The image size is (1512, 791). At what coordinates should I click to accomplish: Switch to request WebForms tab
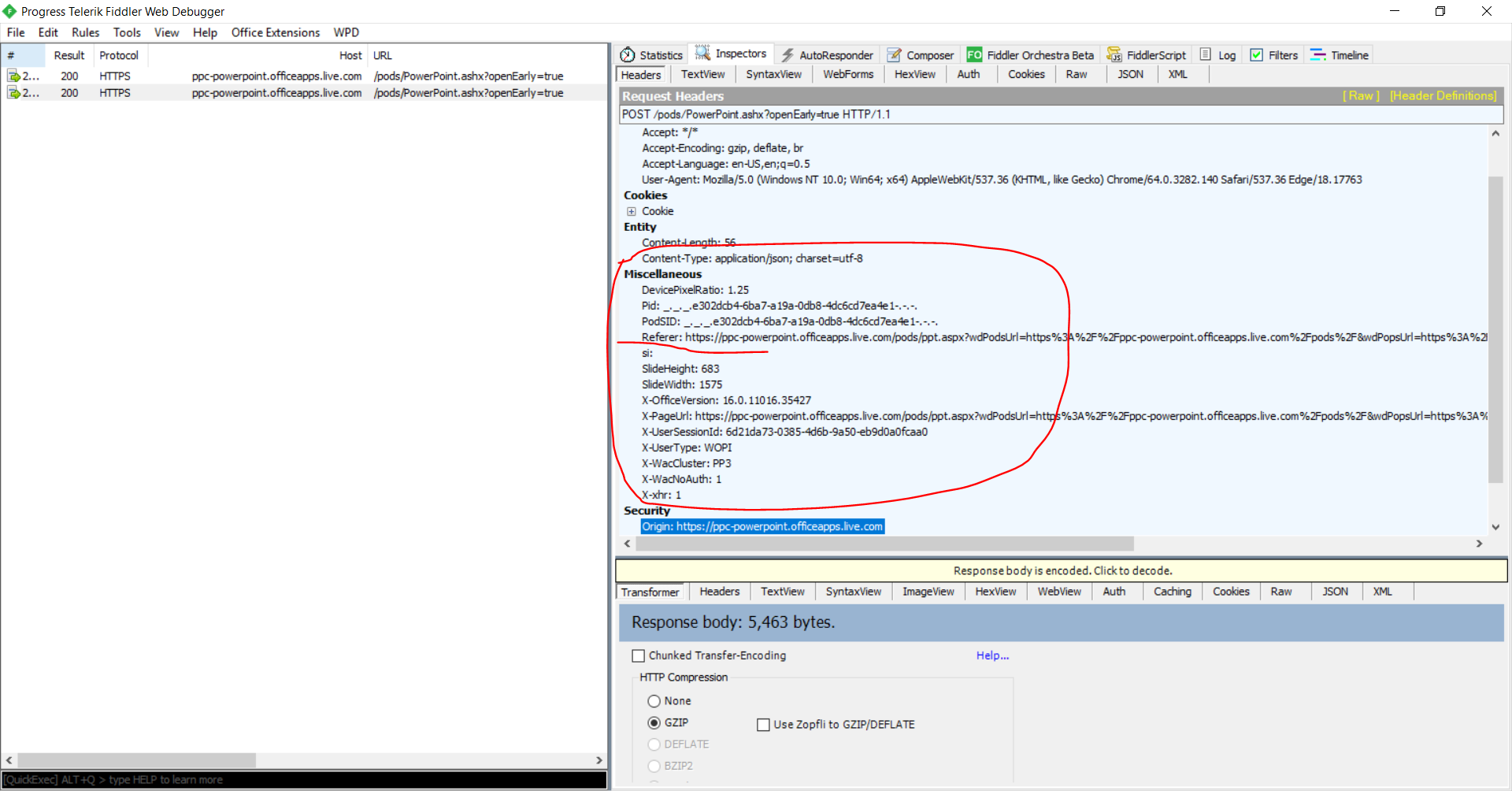[848, 74]
